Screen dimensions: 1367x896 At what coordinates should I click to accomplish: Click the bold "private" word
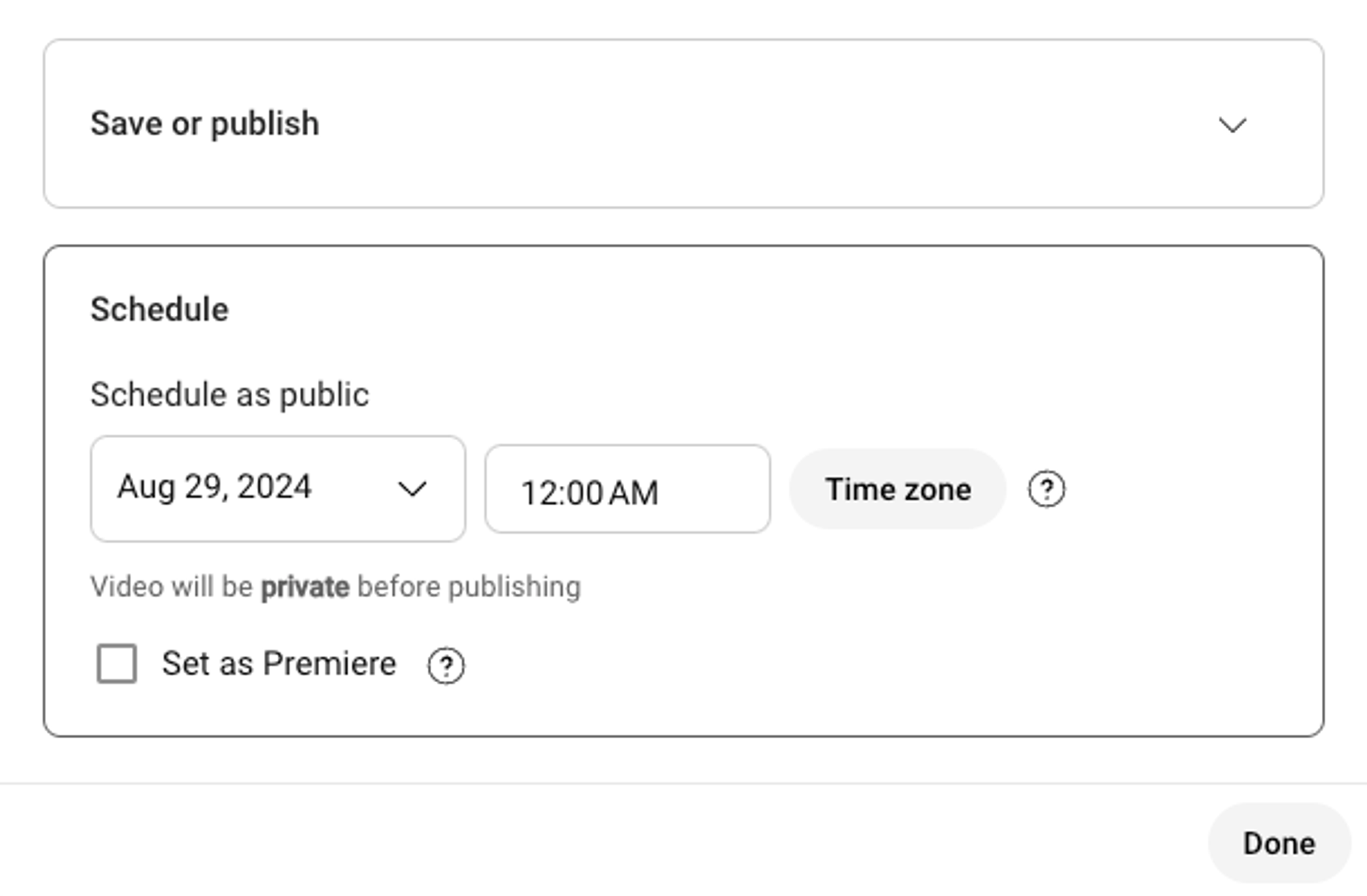(x=306, y=587)
